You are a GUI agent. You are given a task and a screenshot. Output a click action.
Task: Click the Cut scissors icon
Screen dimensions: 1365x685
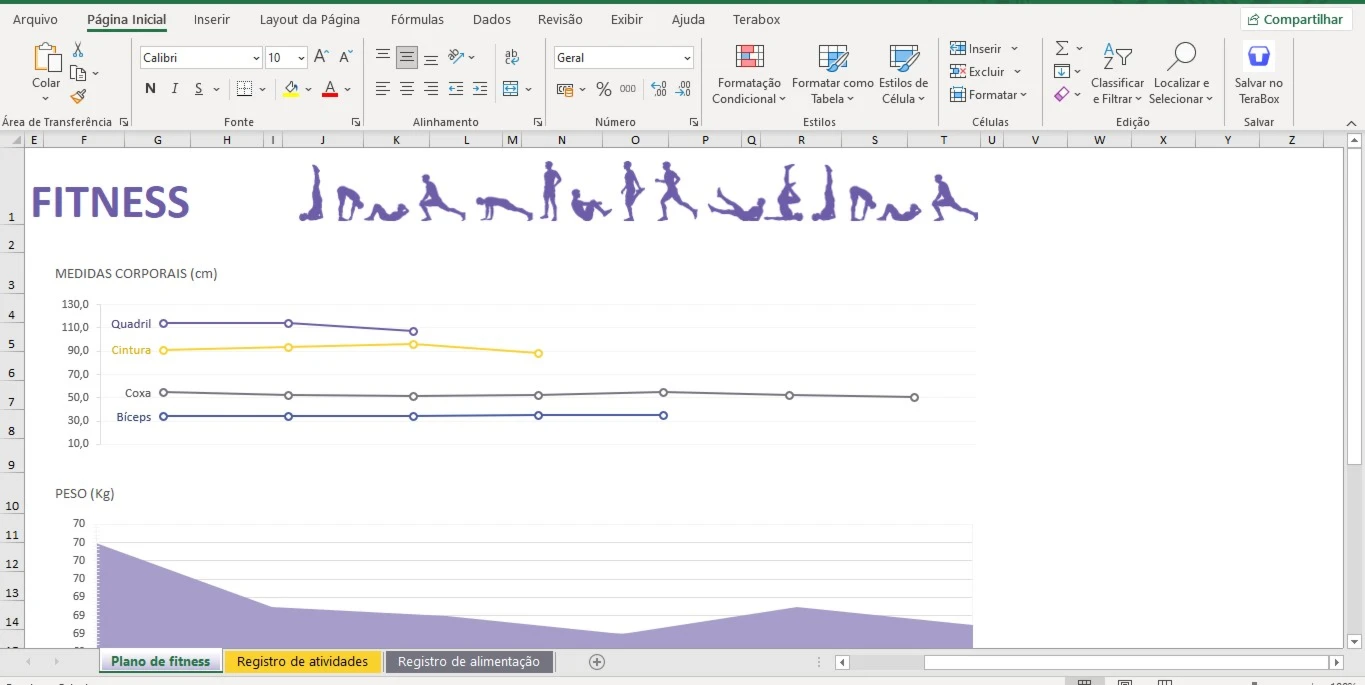click(78, 50)
